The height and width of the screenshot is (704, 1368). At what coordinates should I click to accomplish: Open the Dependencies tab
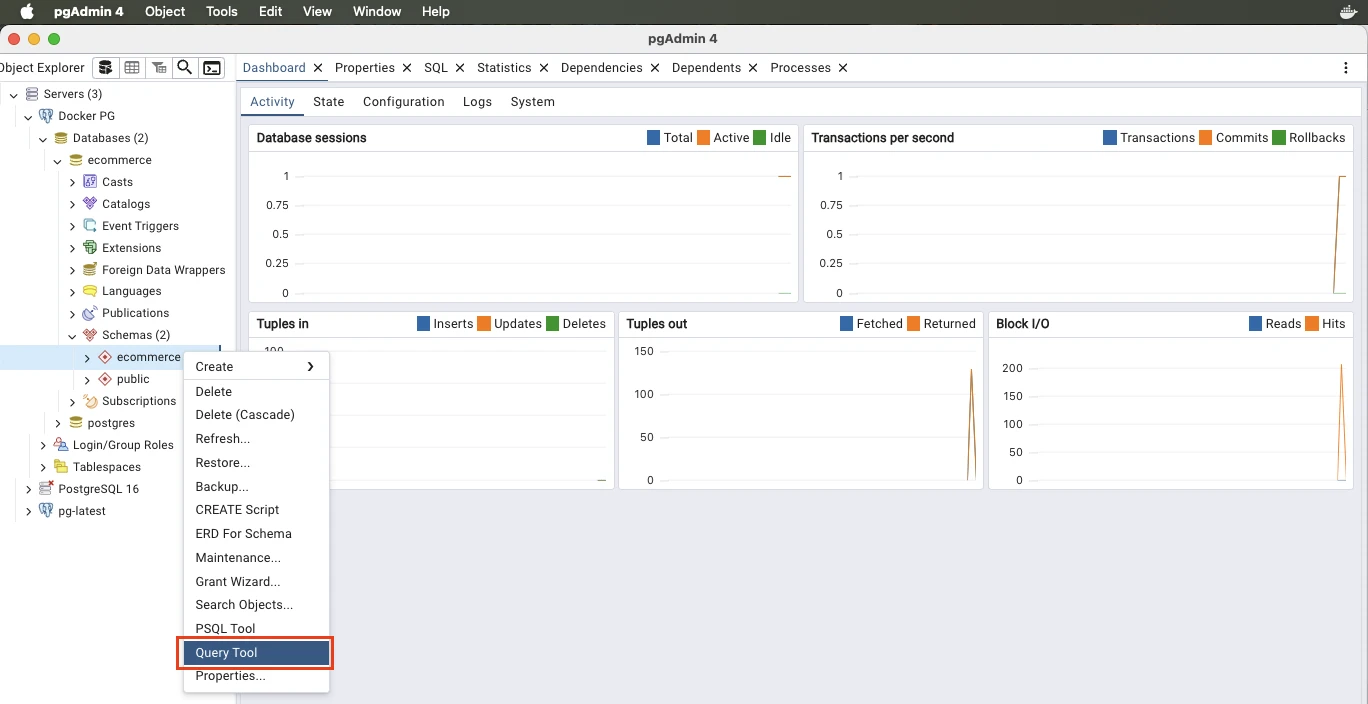[x=602, y=68]
